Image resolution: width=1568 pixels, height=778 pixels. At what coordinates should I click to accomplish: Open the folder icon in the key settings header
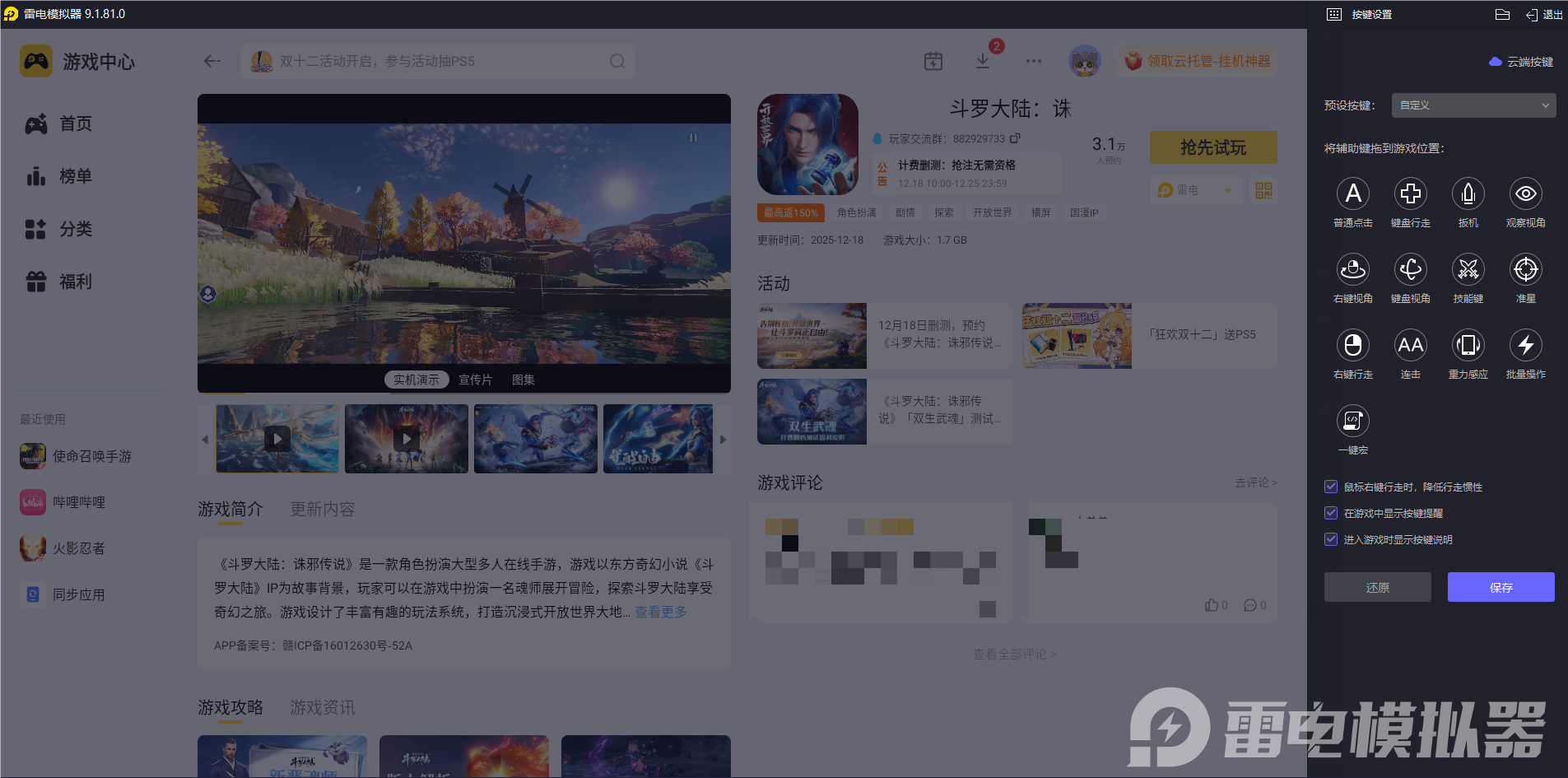tap(1502, 14)
